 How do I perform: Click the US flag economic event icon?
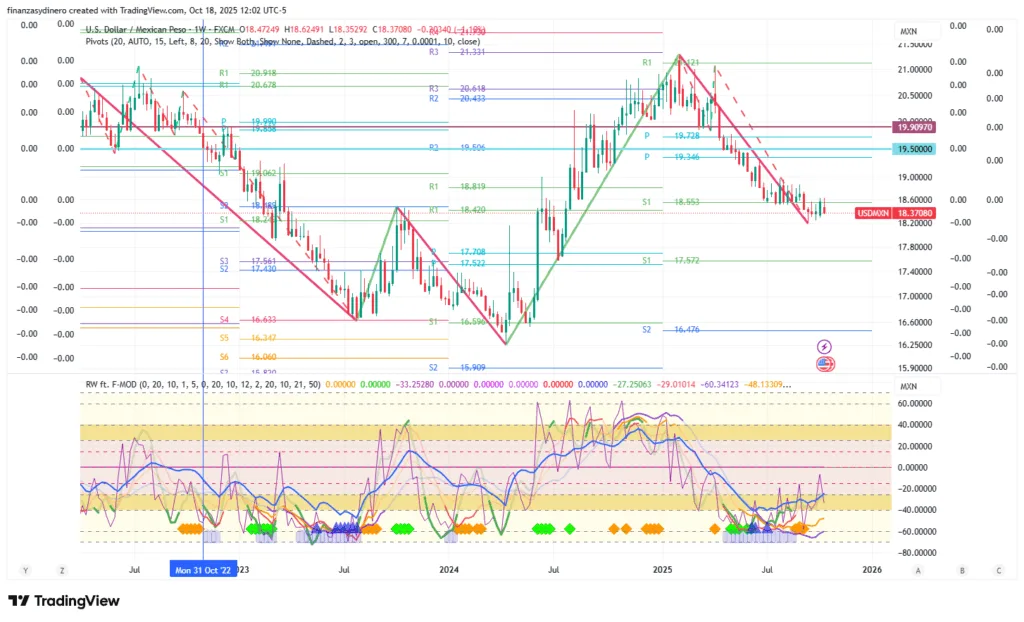pos(825,364)
